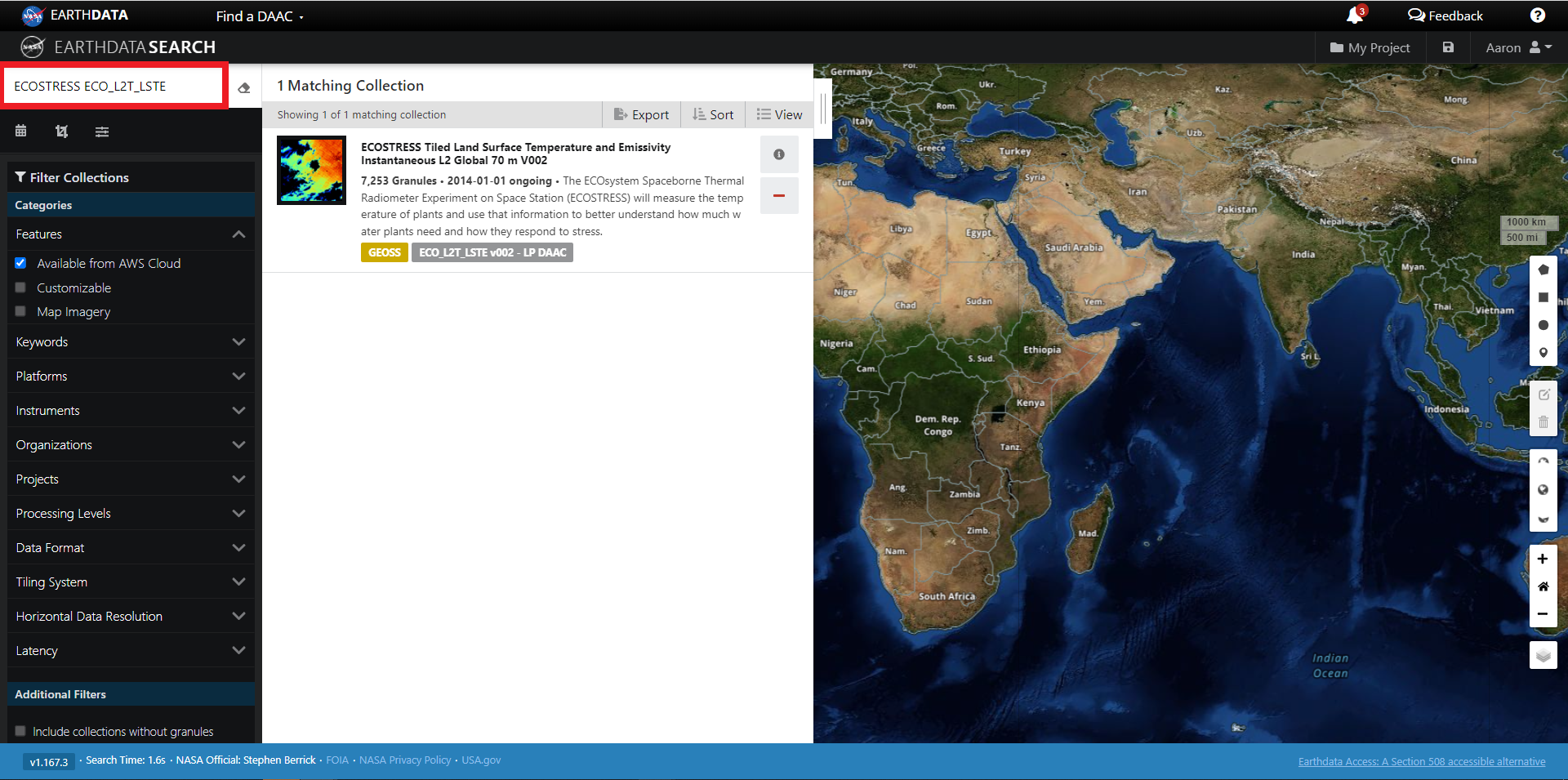Open the help question mark icon

pyautogui.click(x=1537, y=16)
